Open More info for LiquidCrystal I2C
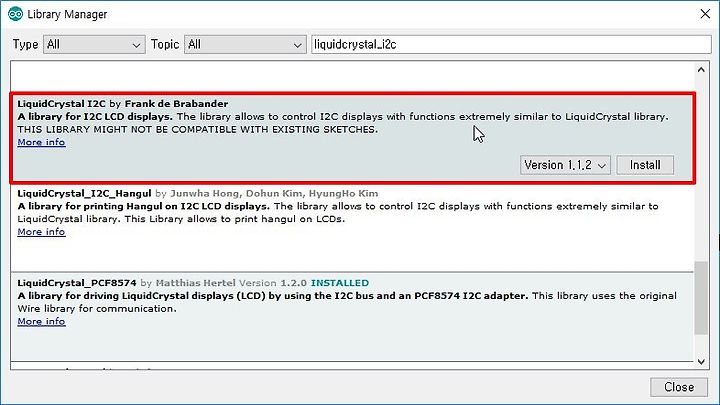This screenshot has width=720, height=405. (41, 142)
